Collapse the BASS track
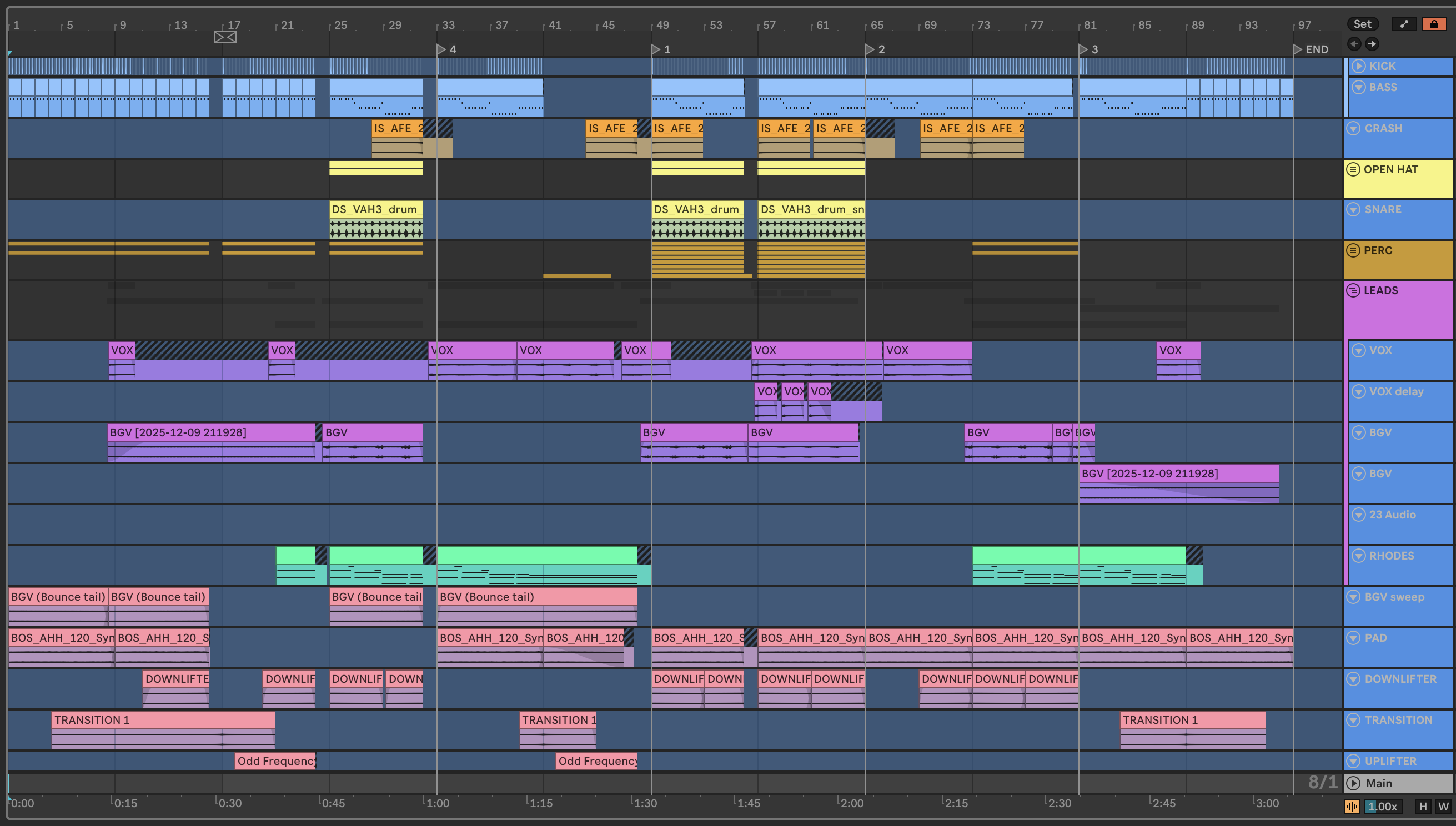Image resolution: width=1456 pixels, height=826 pixels. coord(1358,87)
